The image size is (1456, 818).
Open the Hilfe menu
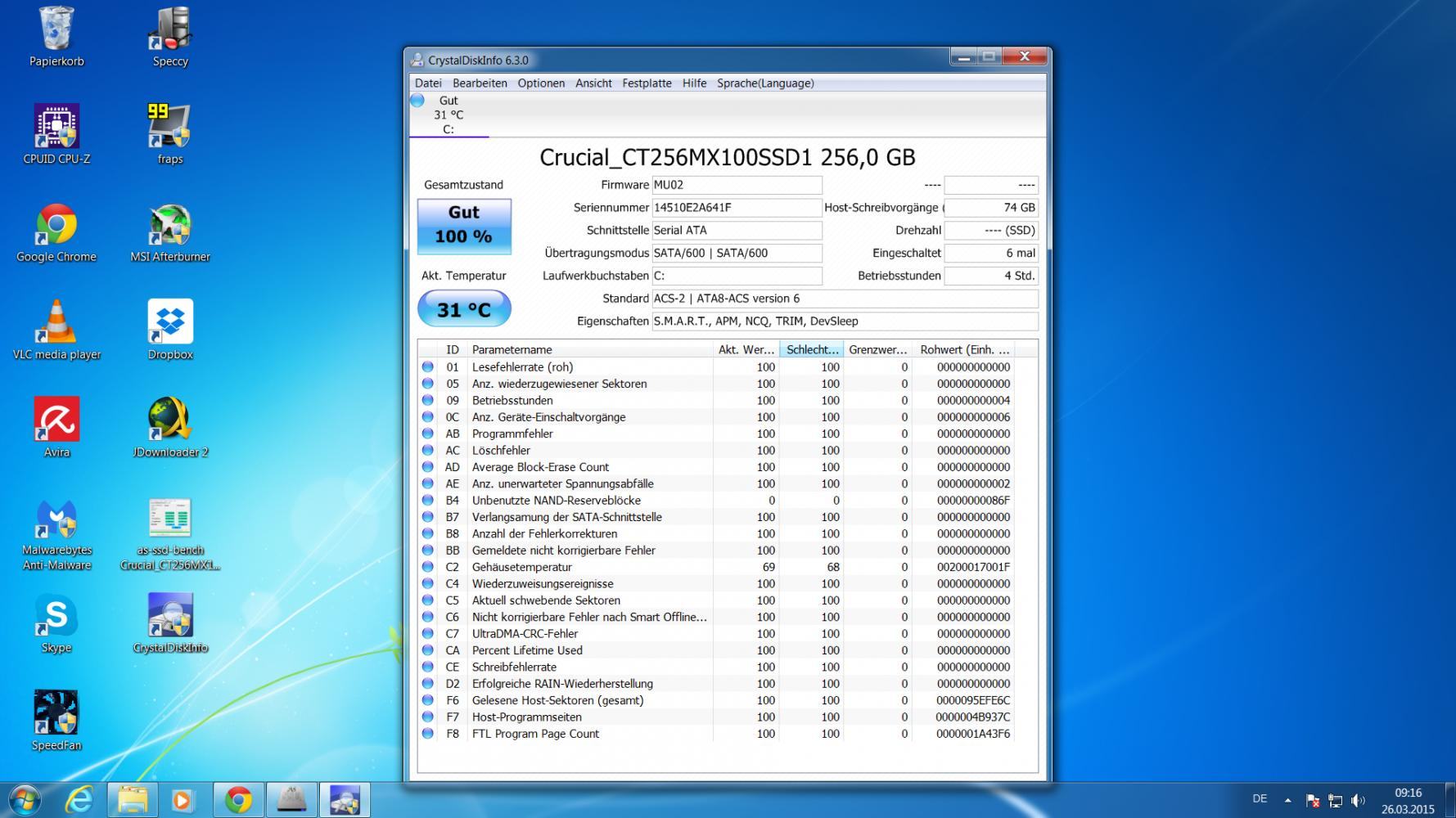(x=694, y=83)
